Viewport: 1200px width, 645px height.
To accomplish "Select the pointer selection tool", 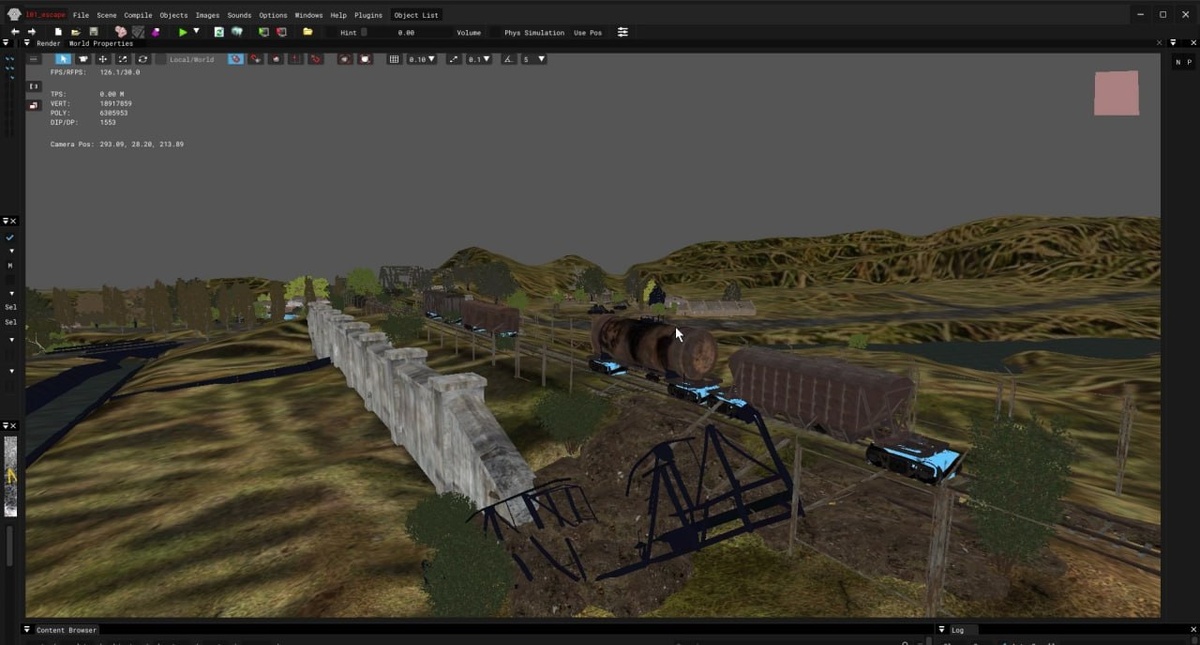I will (x=63, y=59).
